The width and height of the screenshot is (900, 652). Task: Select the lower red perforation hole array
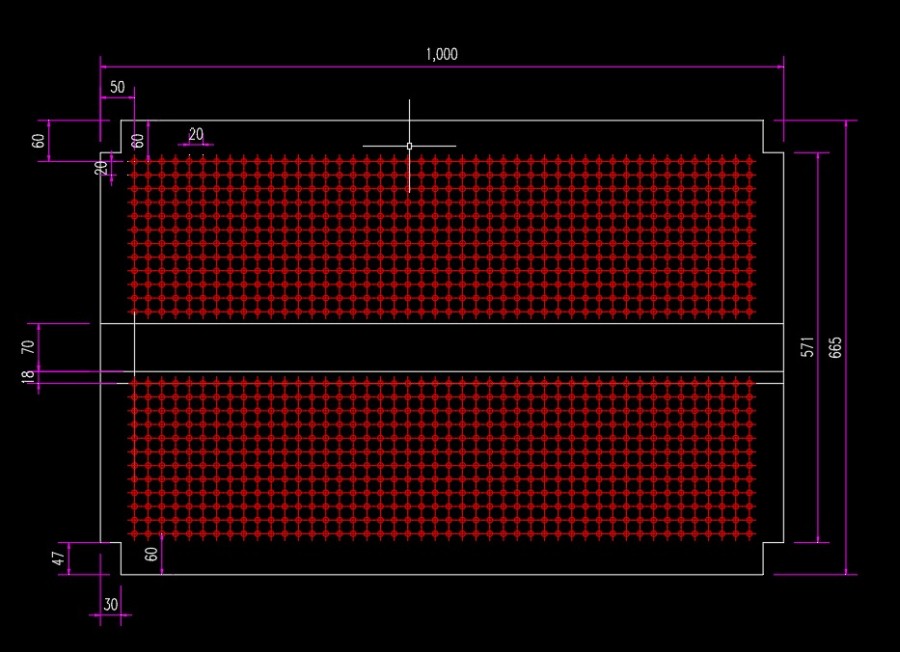coord(442,458)
